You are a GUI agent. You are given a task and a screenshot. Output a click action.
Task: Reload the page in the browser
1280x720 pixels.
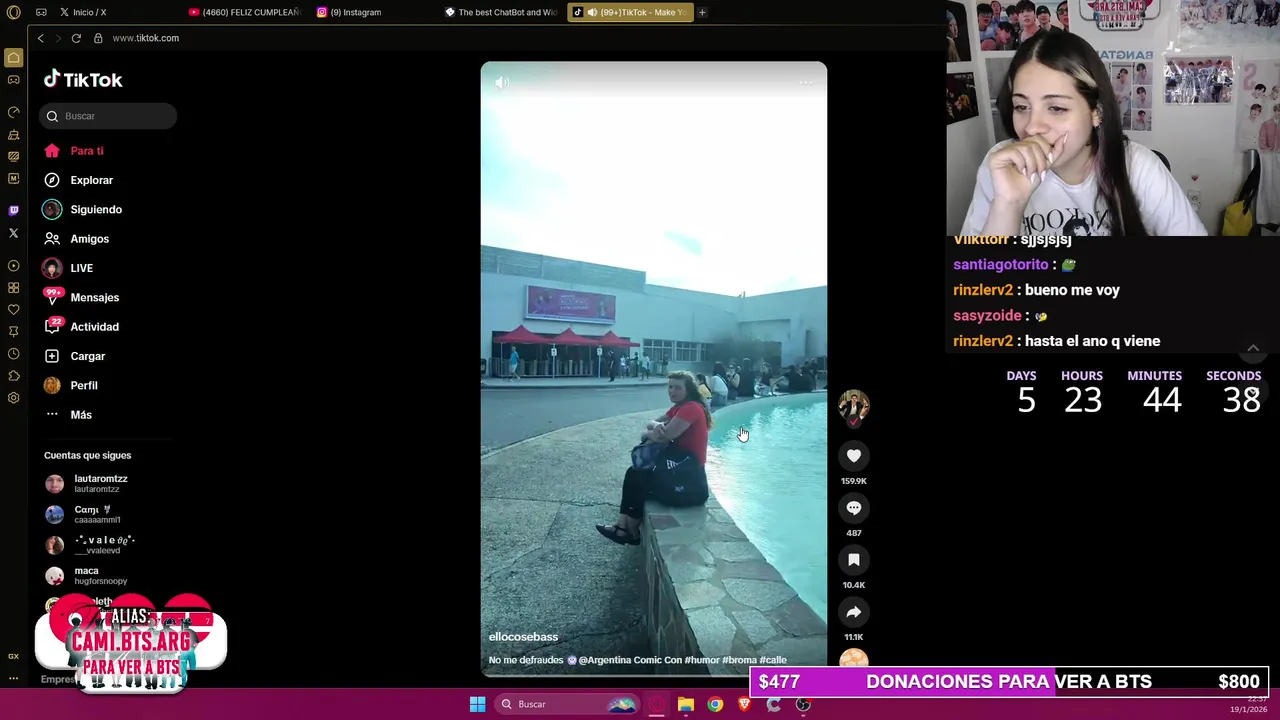(76, 38)
